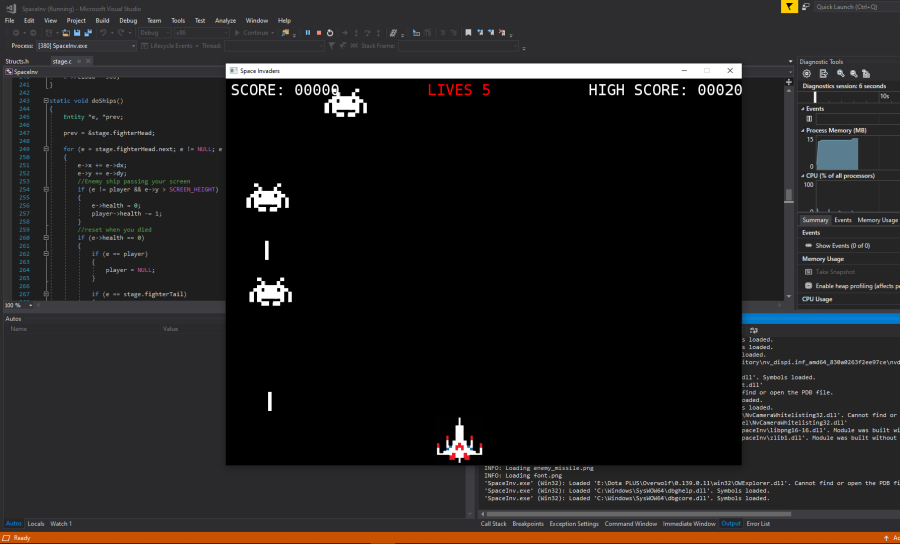
Task: Restart the debugging session
Action: tap(330, 33)
